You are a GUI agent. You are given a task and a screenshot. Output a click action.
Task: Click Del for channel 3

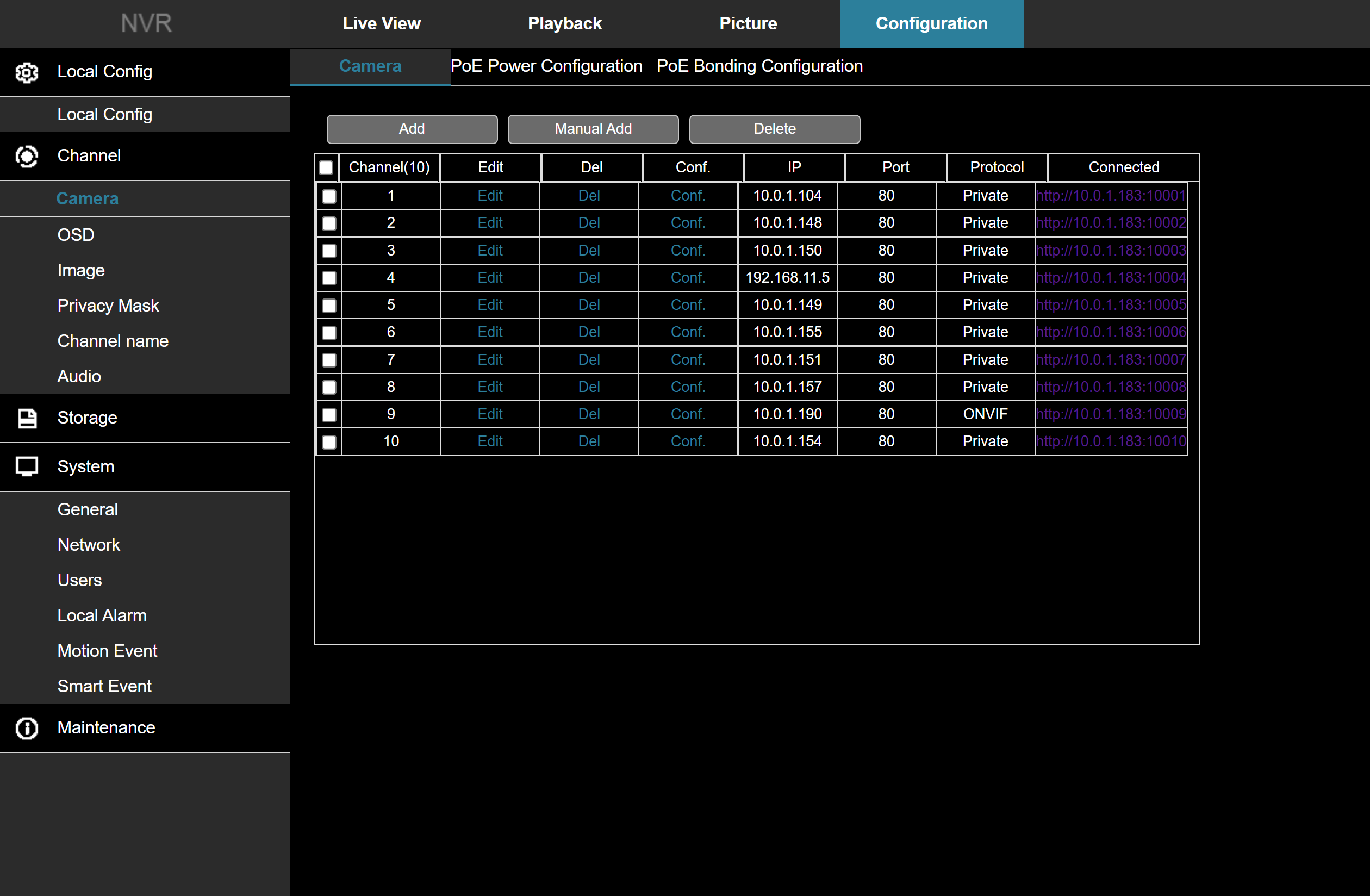[x=589, y=251]
